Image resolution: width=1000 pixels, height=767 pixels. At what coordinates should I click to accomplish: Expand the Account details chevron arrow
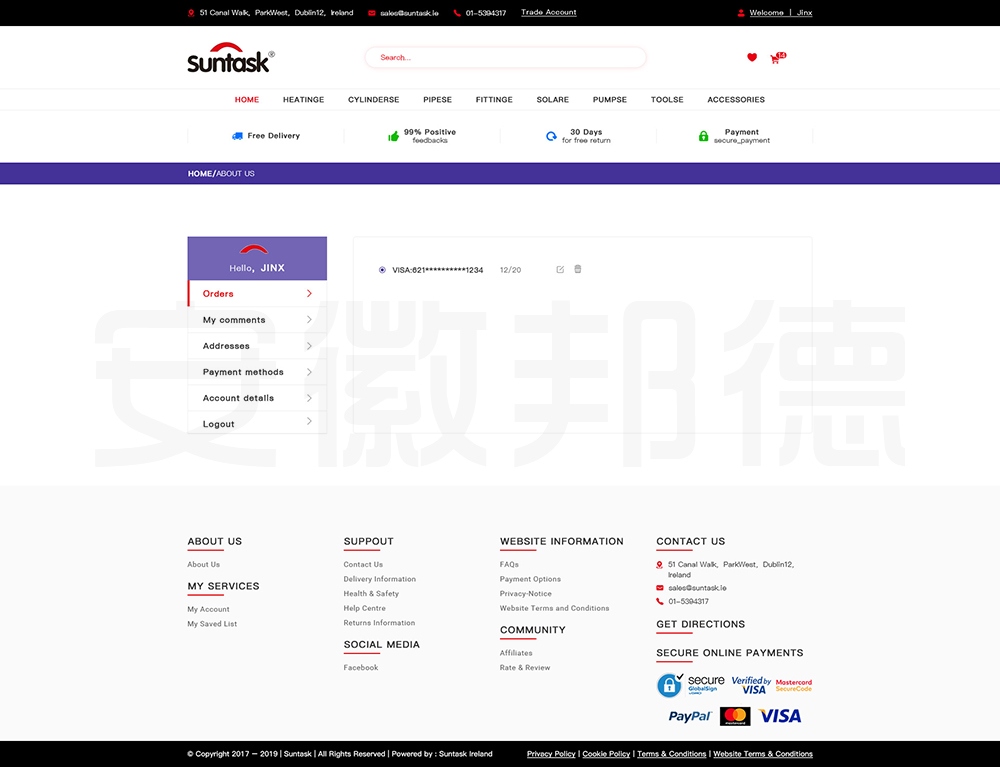(309, 398)
